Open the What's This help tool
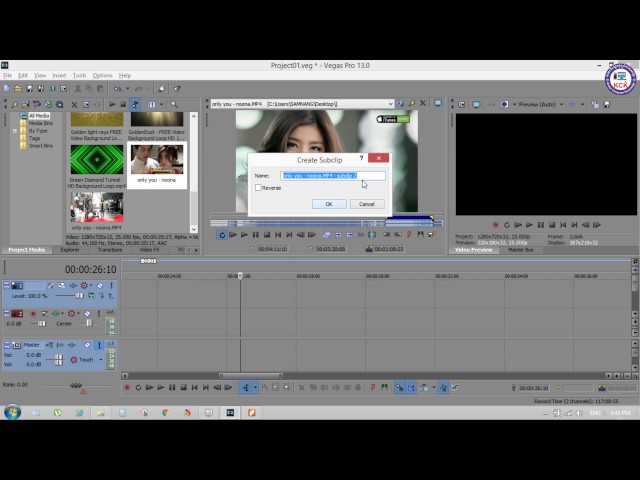 (177, 89)
